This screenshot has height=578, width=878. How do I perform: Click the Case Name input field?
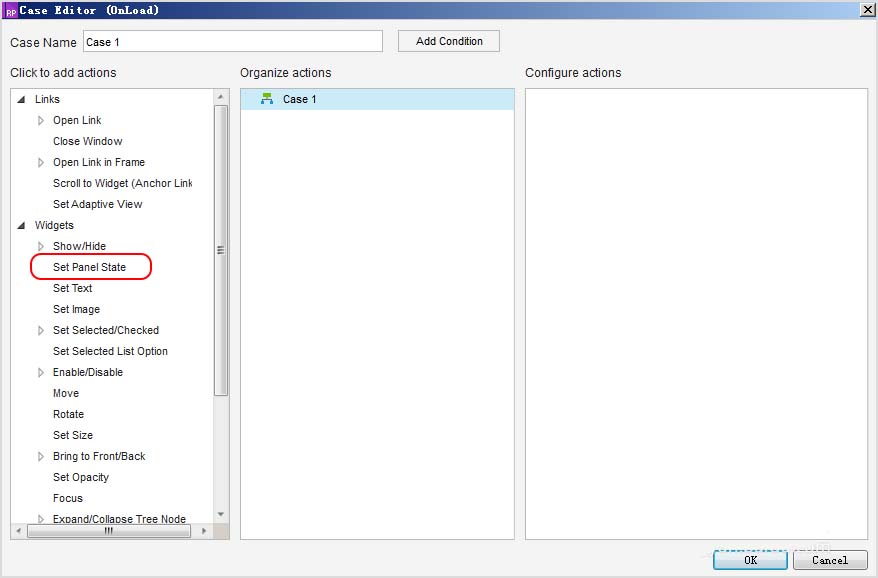[233, 41]
